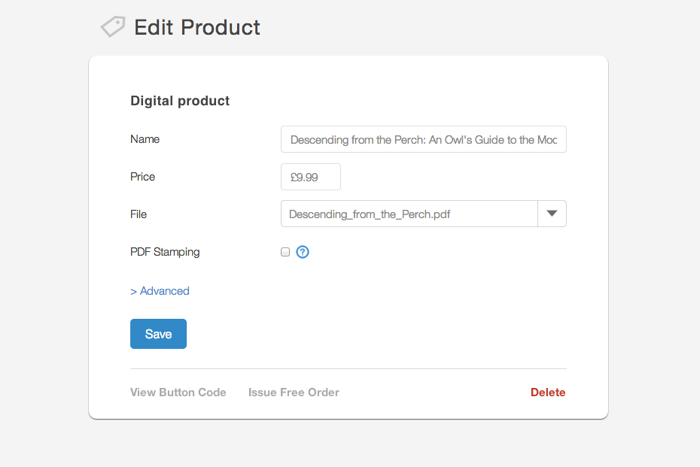This screenshot has height=467, width=700.
Task: Click the '>' chevron before Advanced
Action: pyautogui.click(x=134, y=291)
